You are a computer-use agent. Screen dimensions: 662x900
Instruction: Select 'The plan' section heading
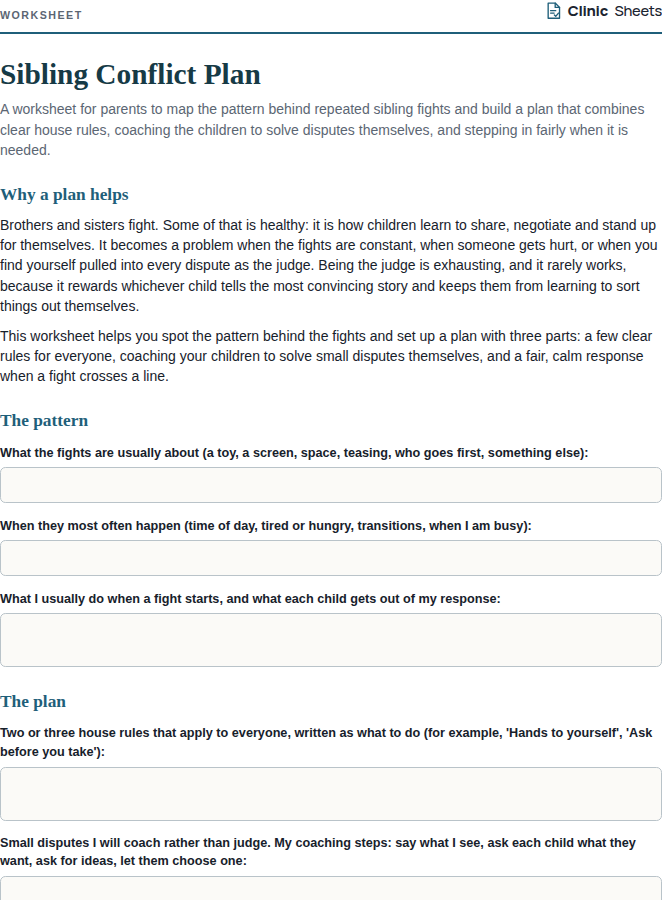(x=33, y=701)
